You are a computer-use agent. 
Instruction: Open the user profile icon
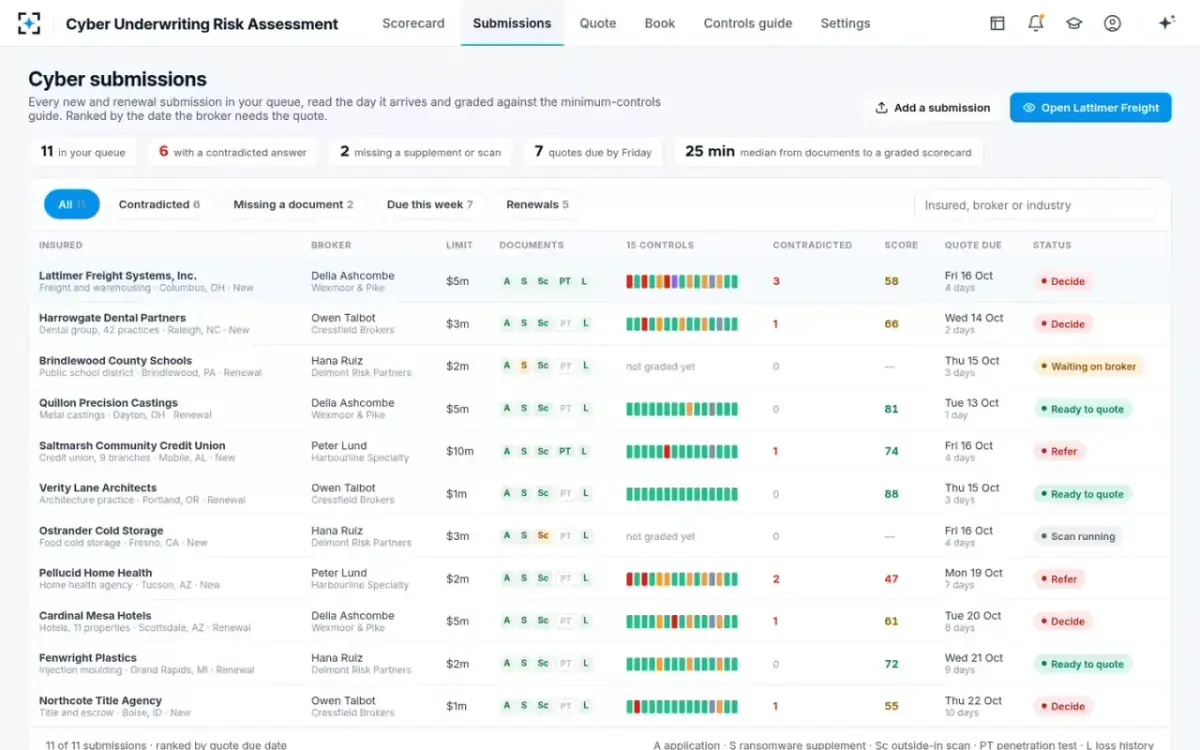[x=1112, y=23]
